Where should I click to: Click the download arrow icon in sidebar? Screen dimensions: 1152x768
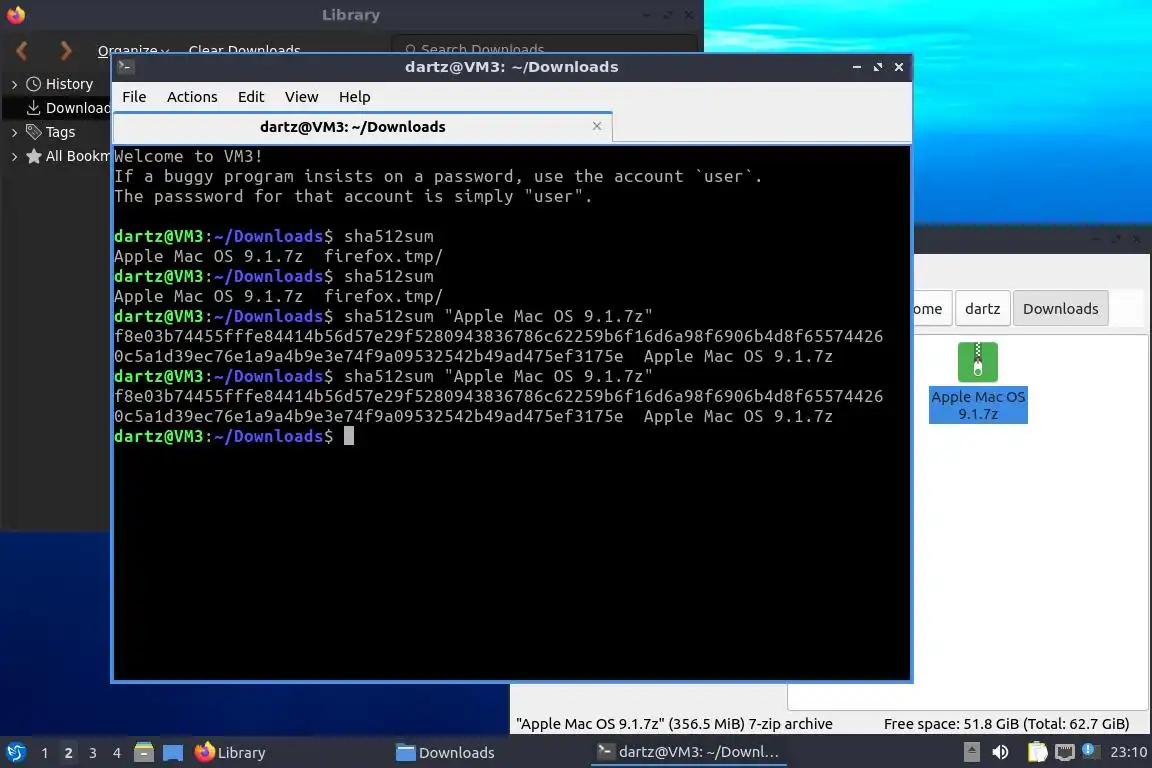point(34,108)
